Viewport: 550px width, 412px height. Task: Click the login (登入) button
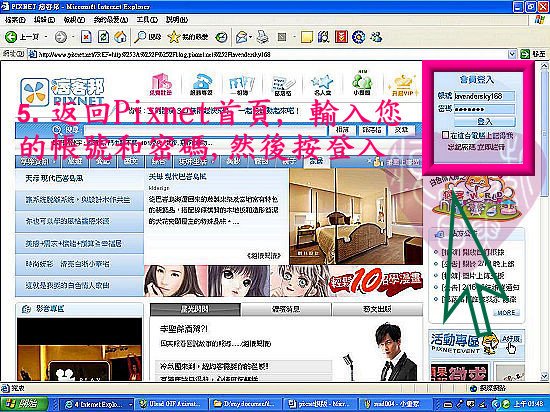click(484, 122)
